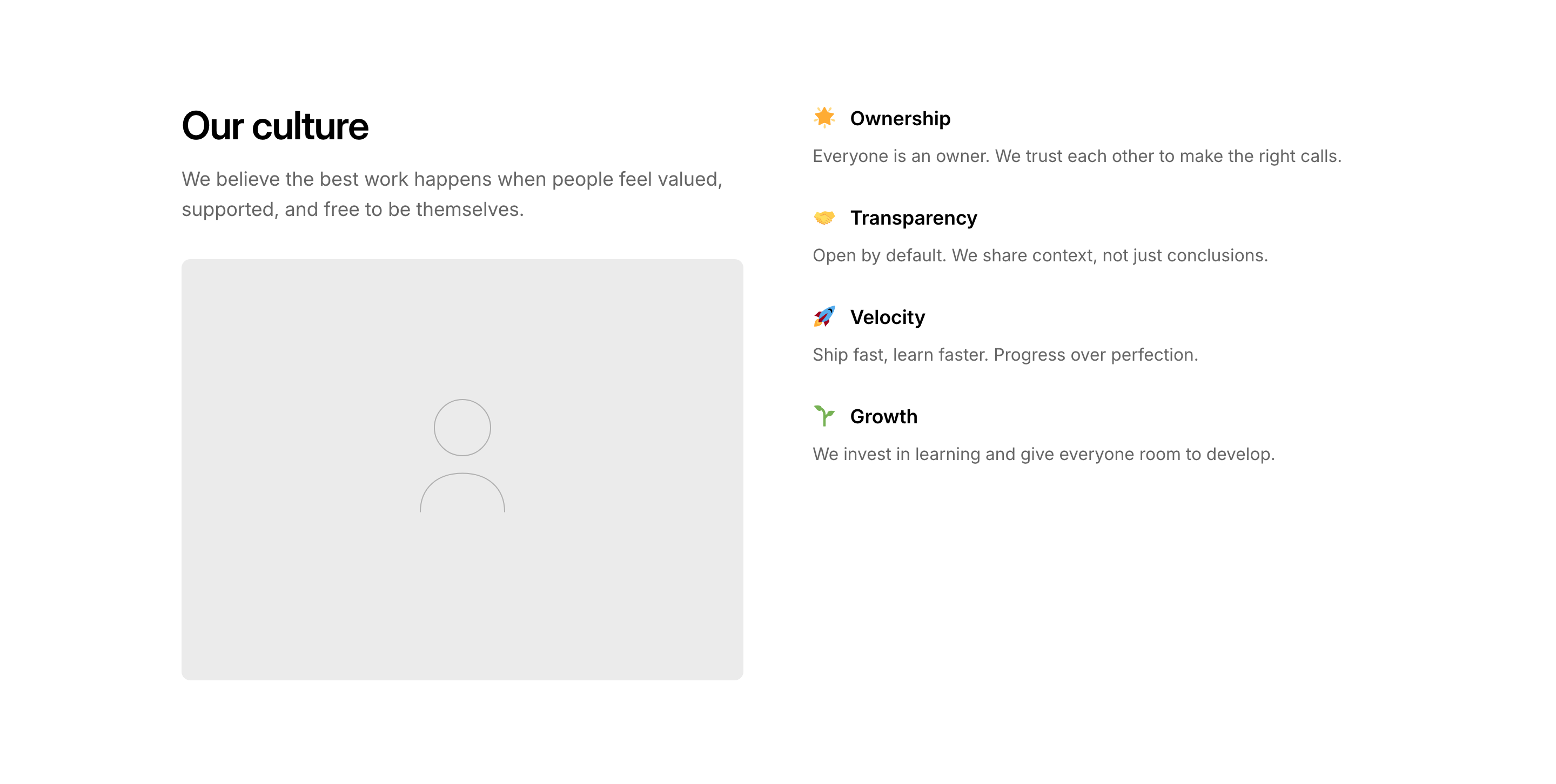Click the avatar head circle in placeholder

(x=462, y=427)
